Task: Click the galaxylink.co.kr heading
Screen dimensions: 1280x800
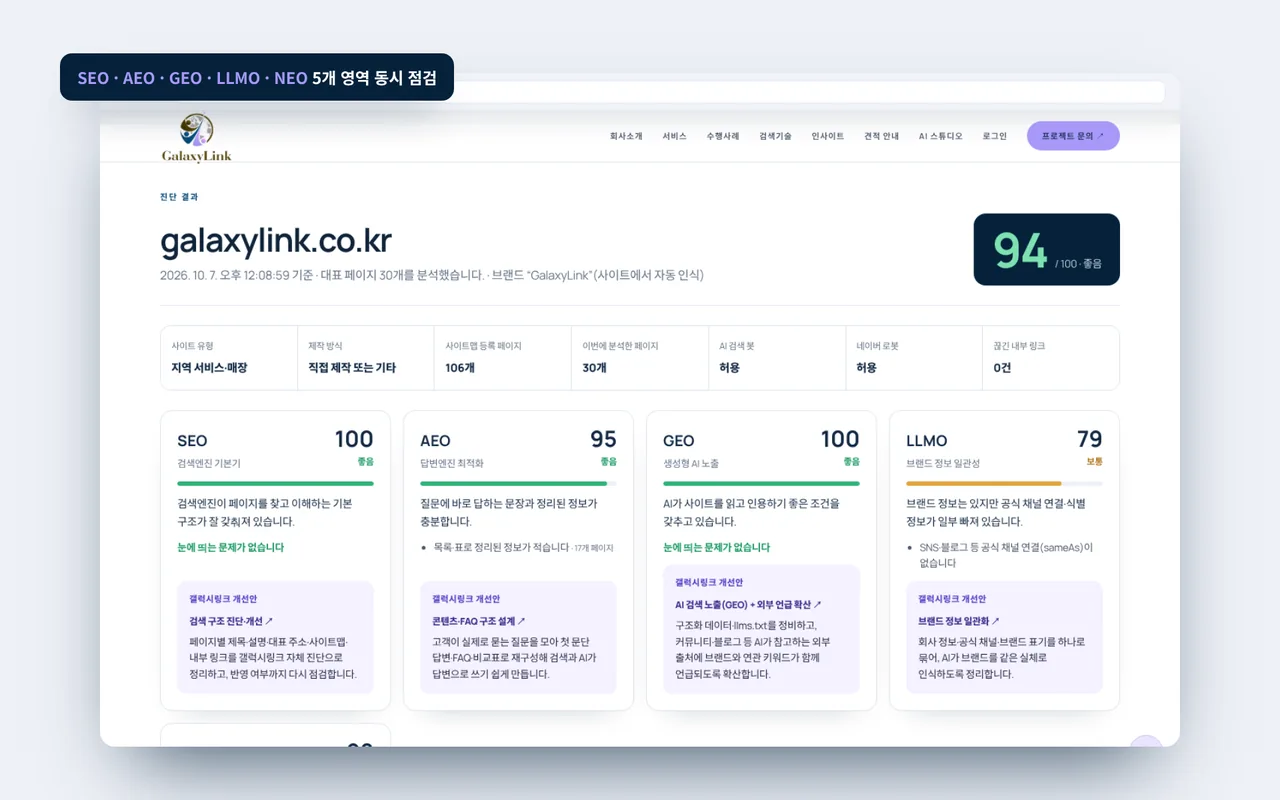Action: 276,241
